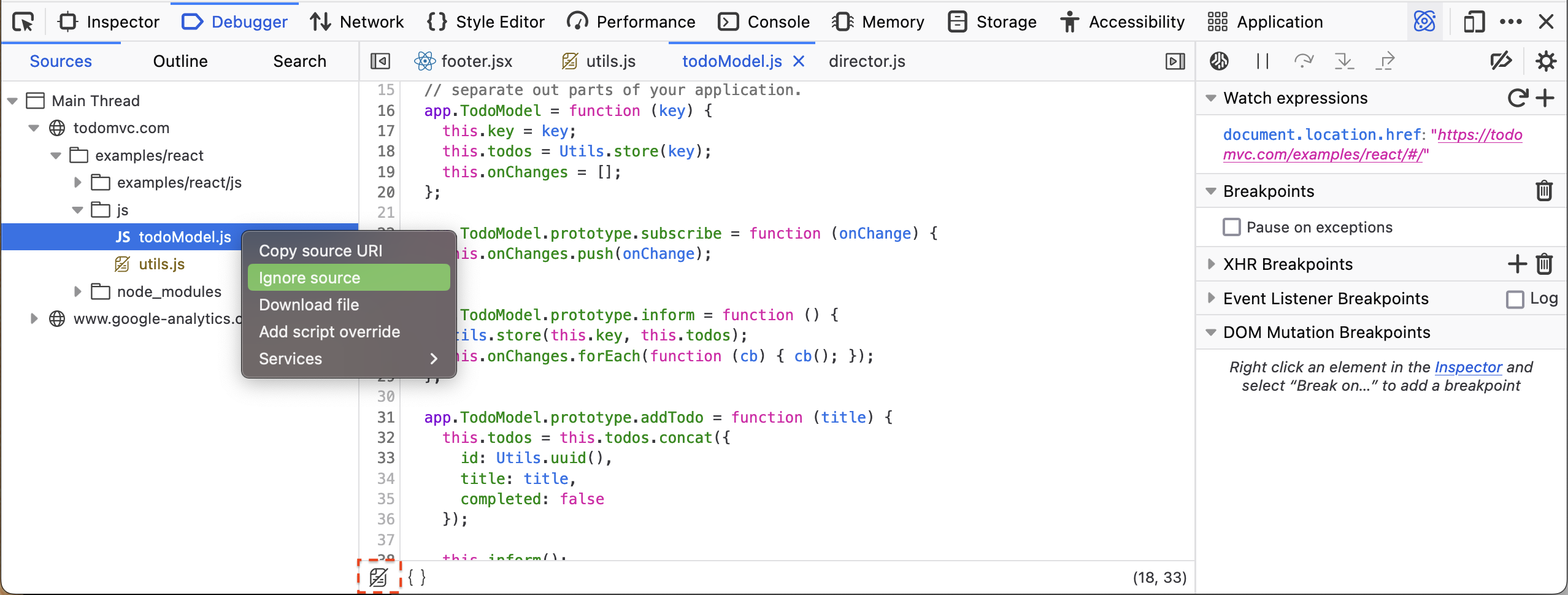This screenshot has width=1568, height=595.
Task: Pause script execution with the pause icon
Action: pyautogui.click(x=1262, y=61)
